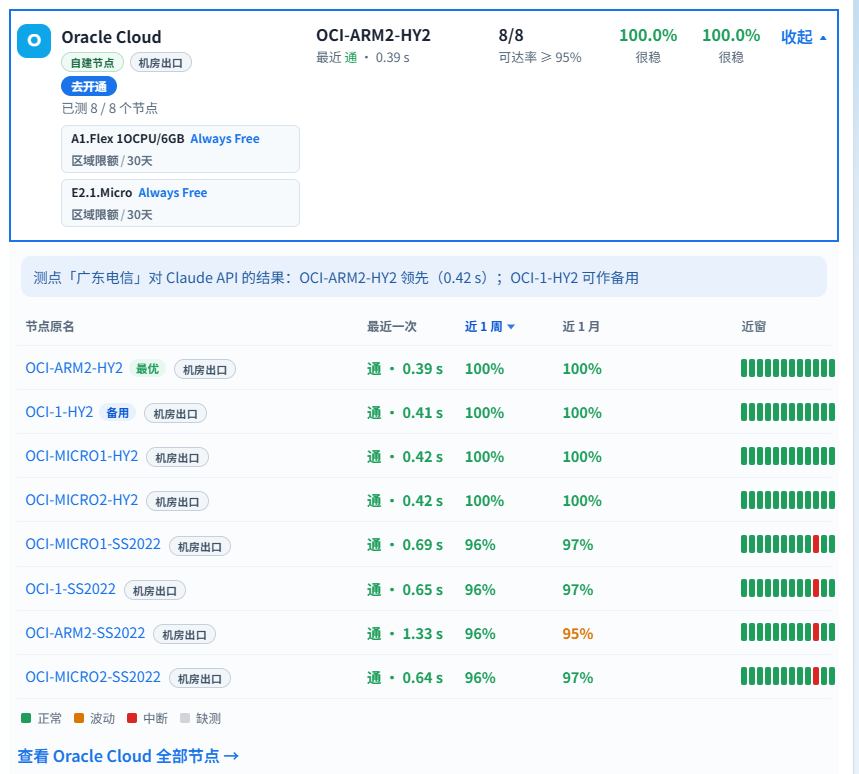Open the OCI-ARM2-SS2022 node link
The image size is (859, 774).
85,633
